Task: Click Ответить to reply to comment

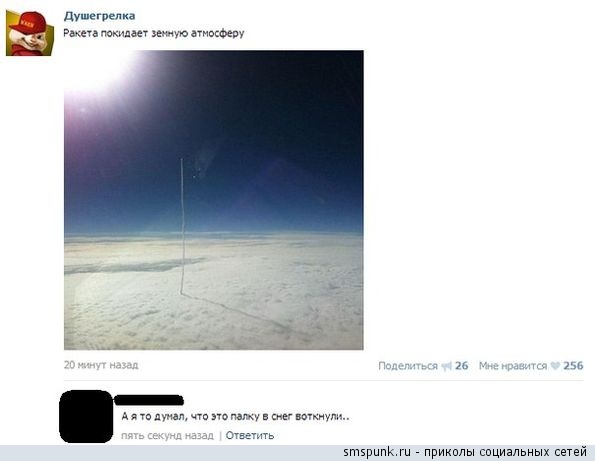Action: (x=250, y=435)
